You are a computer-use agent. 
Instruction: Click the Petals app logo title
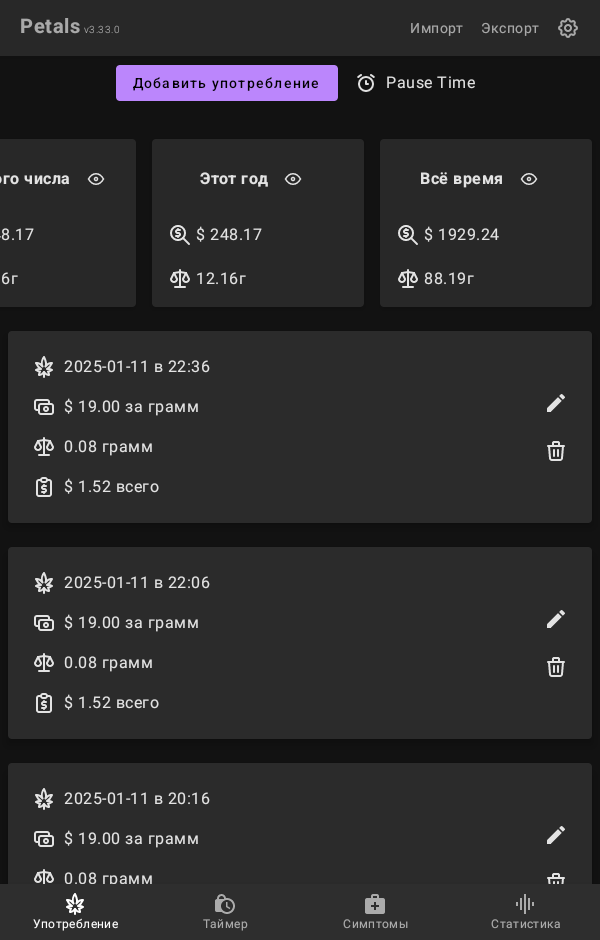pos(50,27)
